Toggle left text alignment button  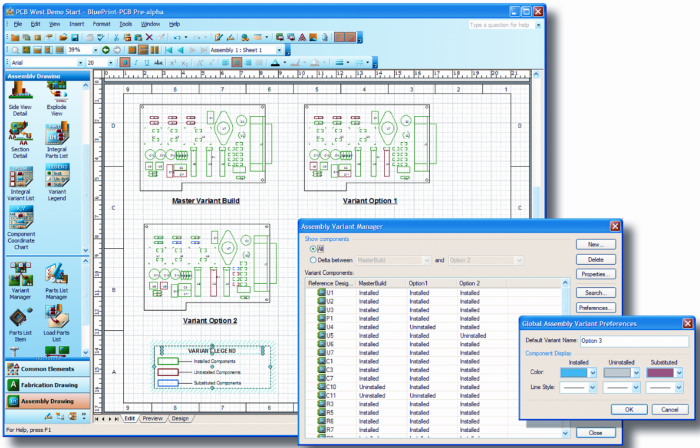(226, 63)
